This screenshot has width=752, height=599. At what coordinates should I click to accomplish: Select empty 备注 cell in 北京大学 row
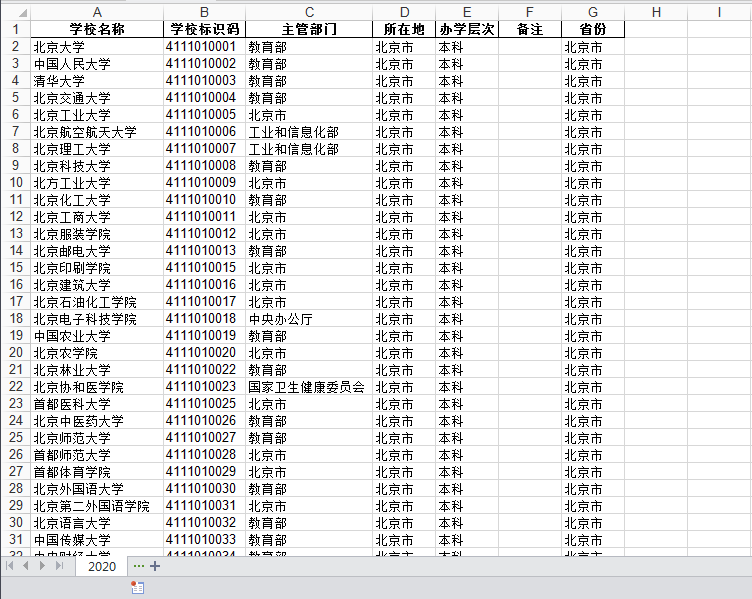530,47
